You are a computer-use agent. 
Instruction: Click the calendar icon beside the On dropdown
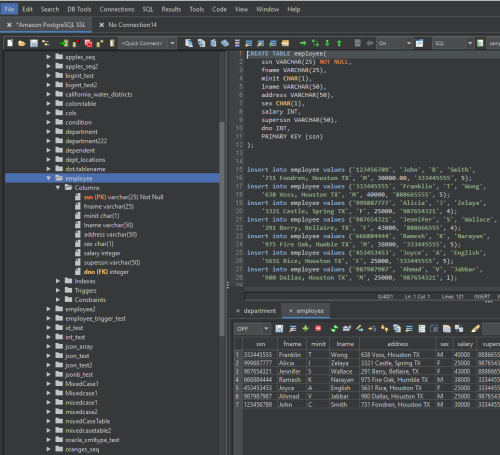pyautogui.click(x=419, y=43)
